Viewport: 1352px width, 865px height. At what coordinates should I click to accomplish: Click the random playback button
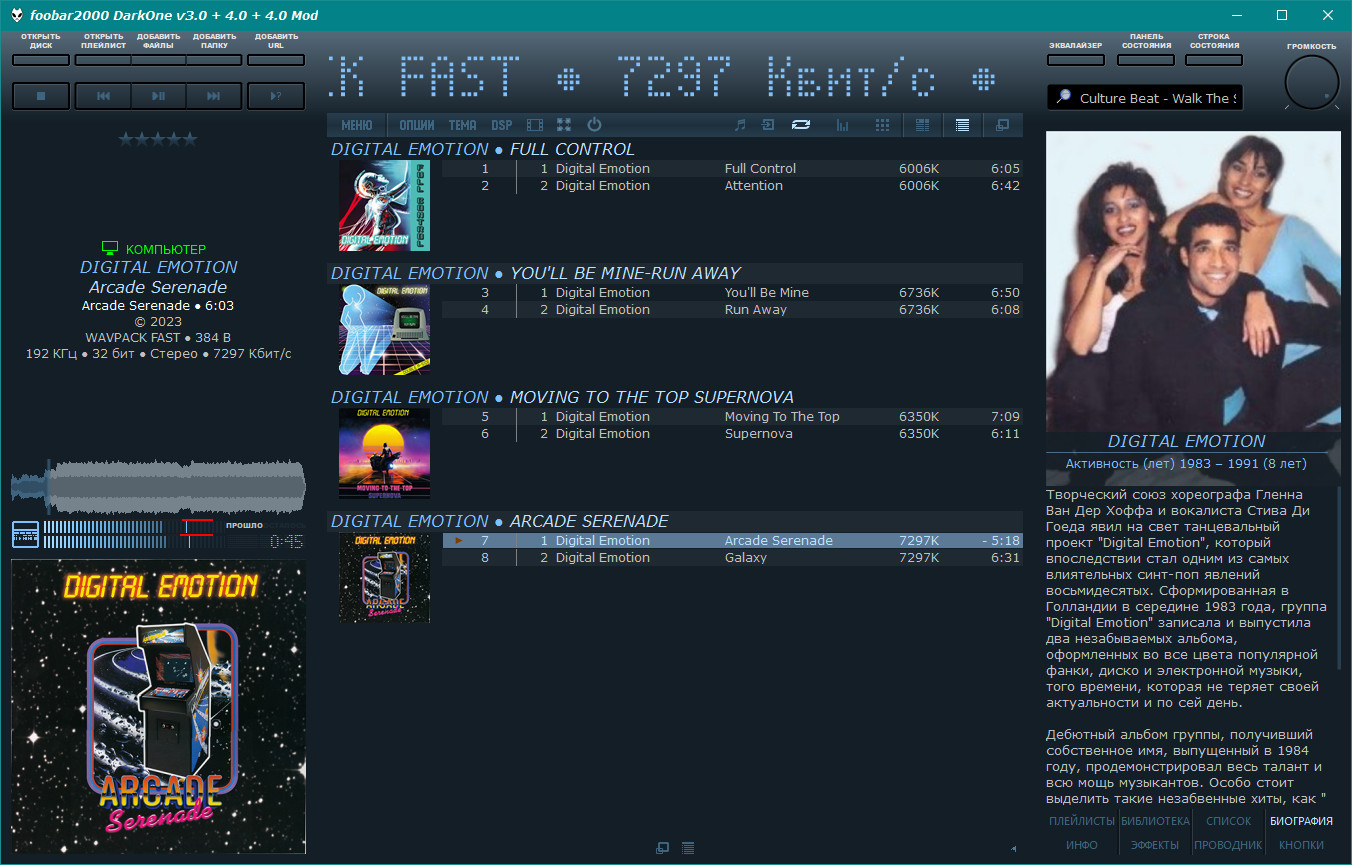point(276,96)
